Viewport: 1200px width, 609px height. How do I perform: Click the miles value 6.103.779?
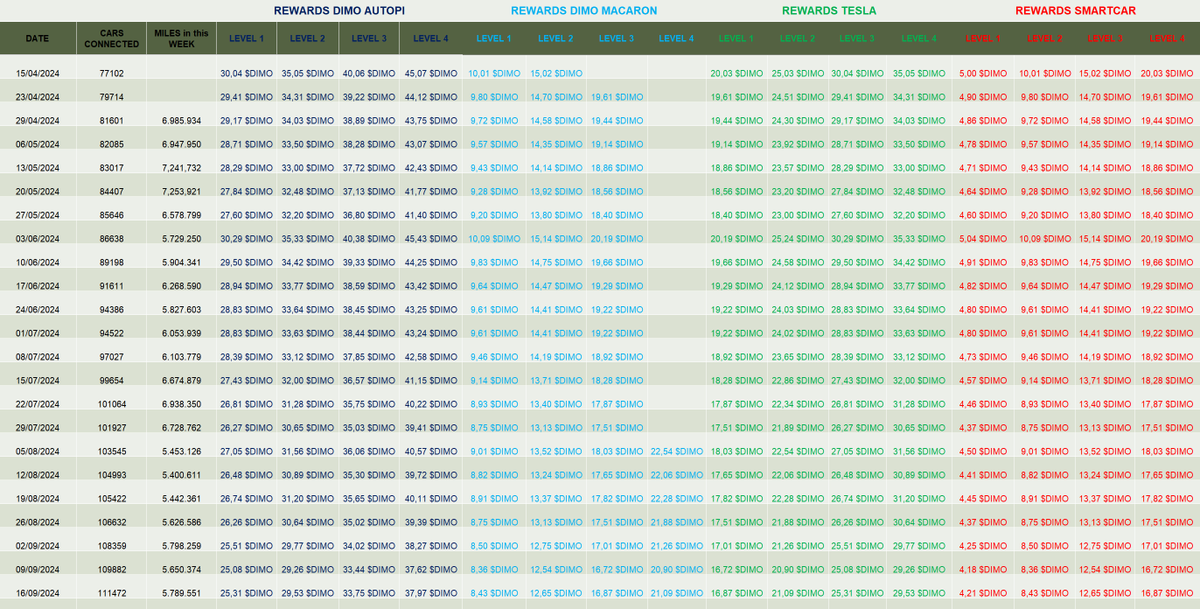(x=181, y=357)
